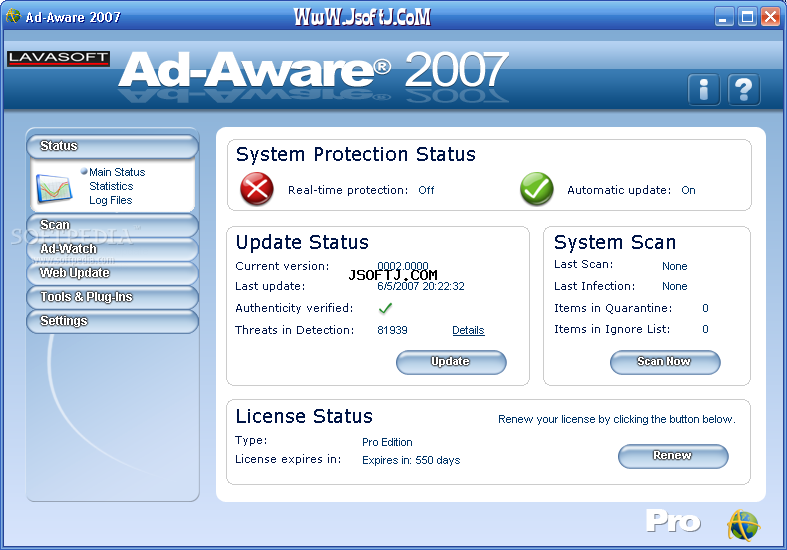Open the Web Update sidebar section
Viewport: 787px width, 550px height.
(112, 273)
